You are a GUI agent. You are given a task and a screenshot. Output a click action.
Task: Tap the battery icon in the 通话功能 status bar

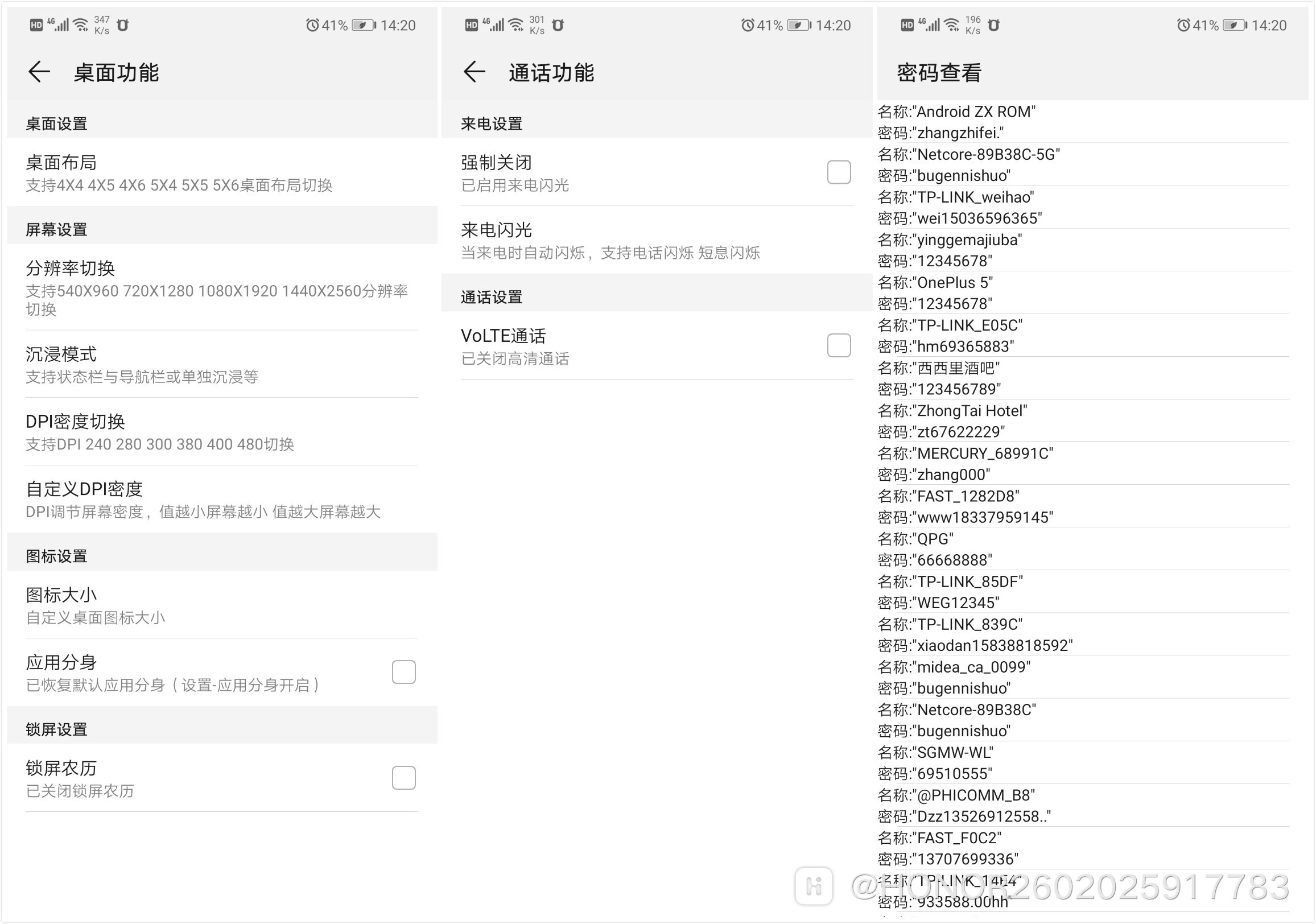[x=799, y=25]
